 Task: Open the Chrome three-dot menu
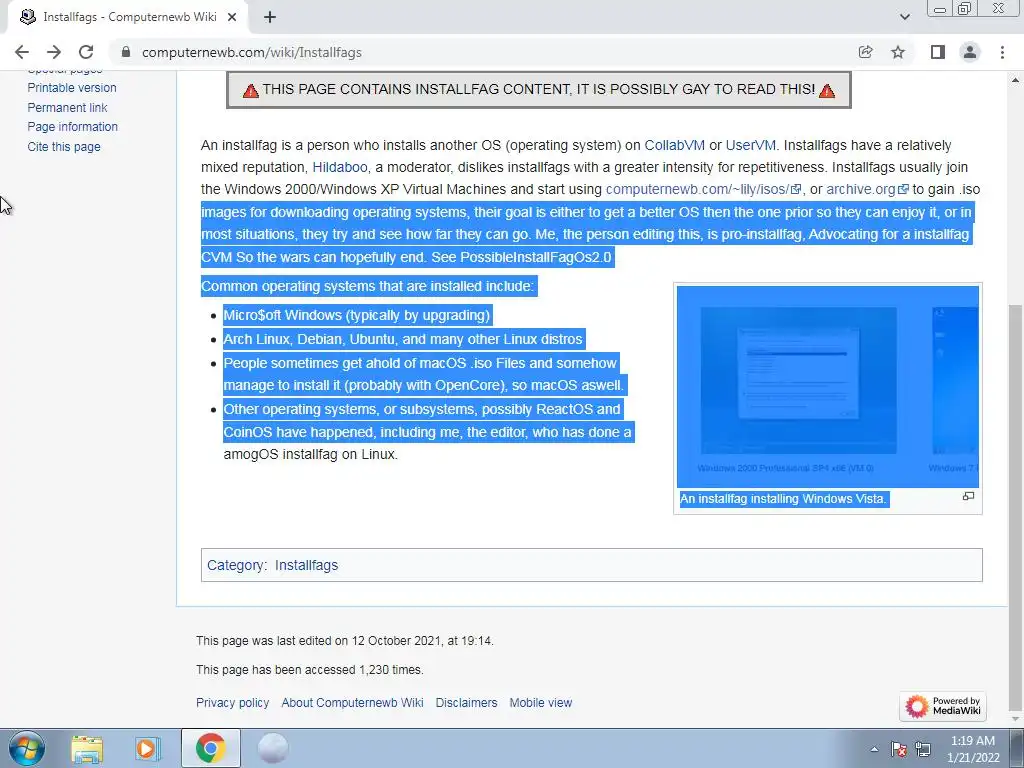pyautogui.click(x=1002, y=52)
